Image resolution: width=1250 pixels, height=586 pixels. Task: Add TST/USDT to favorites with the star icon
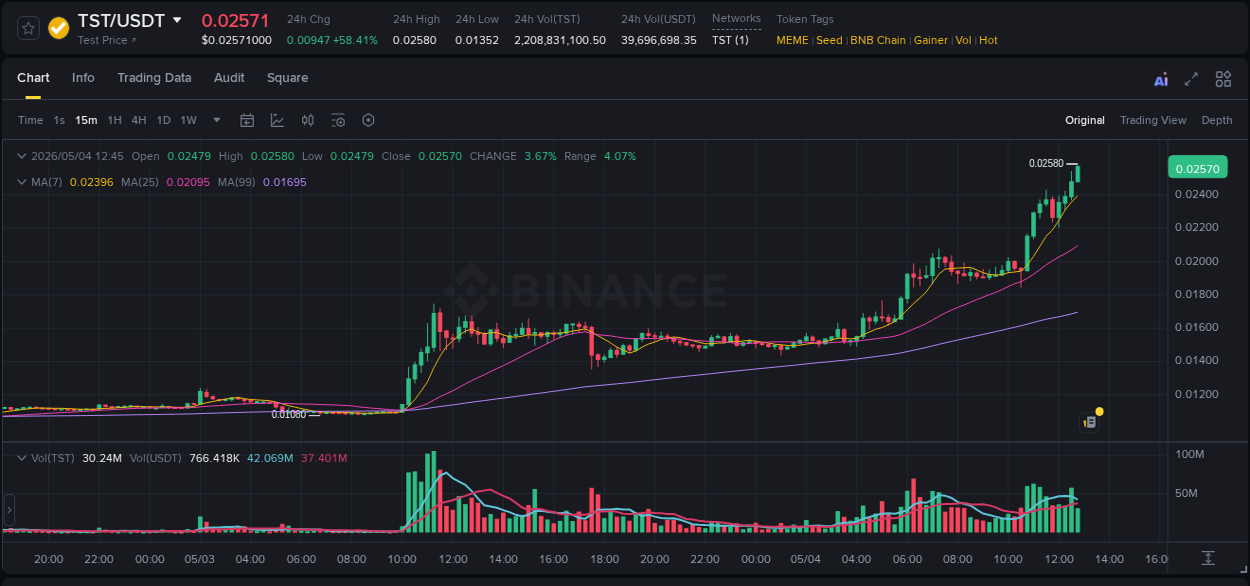pyautogui.click(x=28, y=28)
